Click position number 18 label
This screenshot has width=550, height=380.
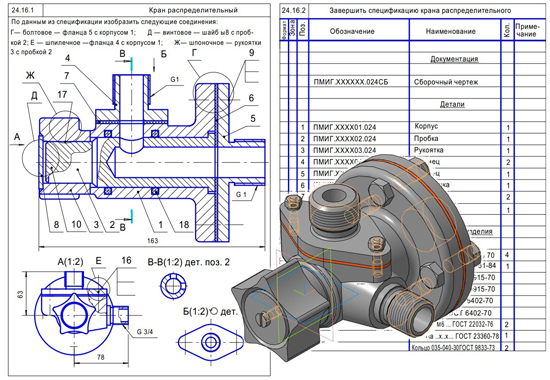(x=184, y=225)
